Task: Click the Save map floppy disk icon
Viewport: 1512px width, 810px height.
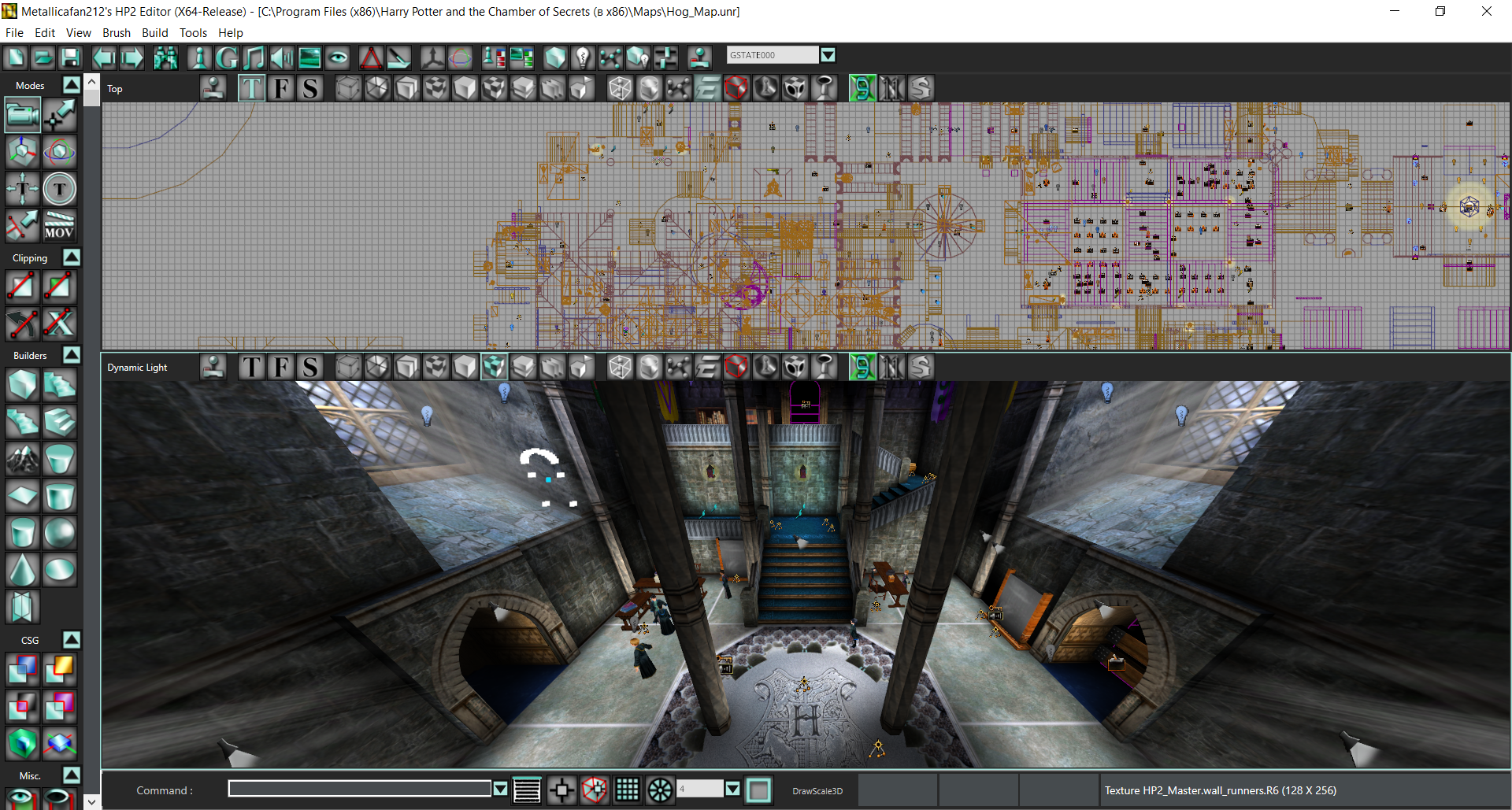Action: 71,57
